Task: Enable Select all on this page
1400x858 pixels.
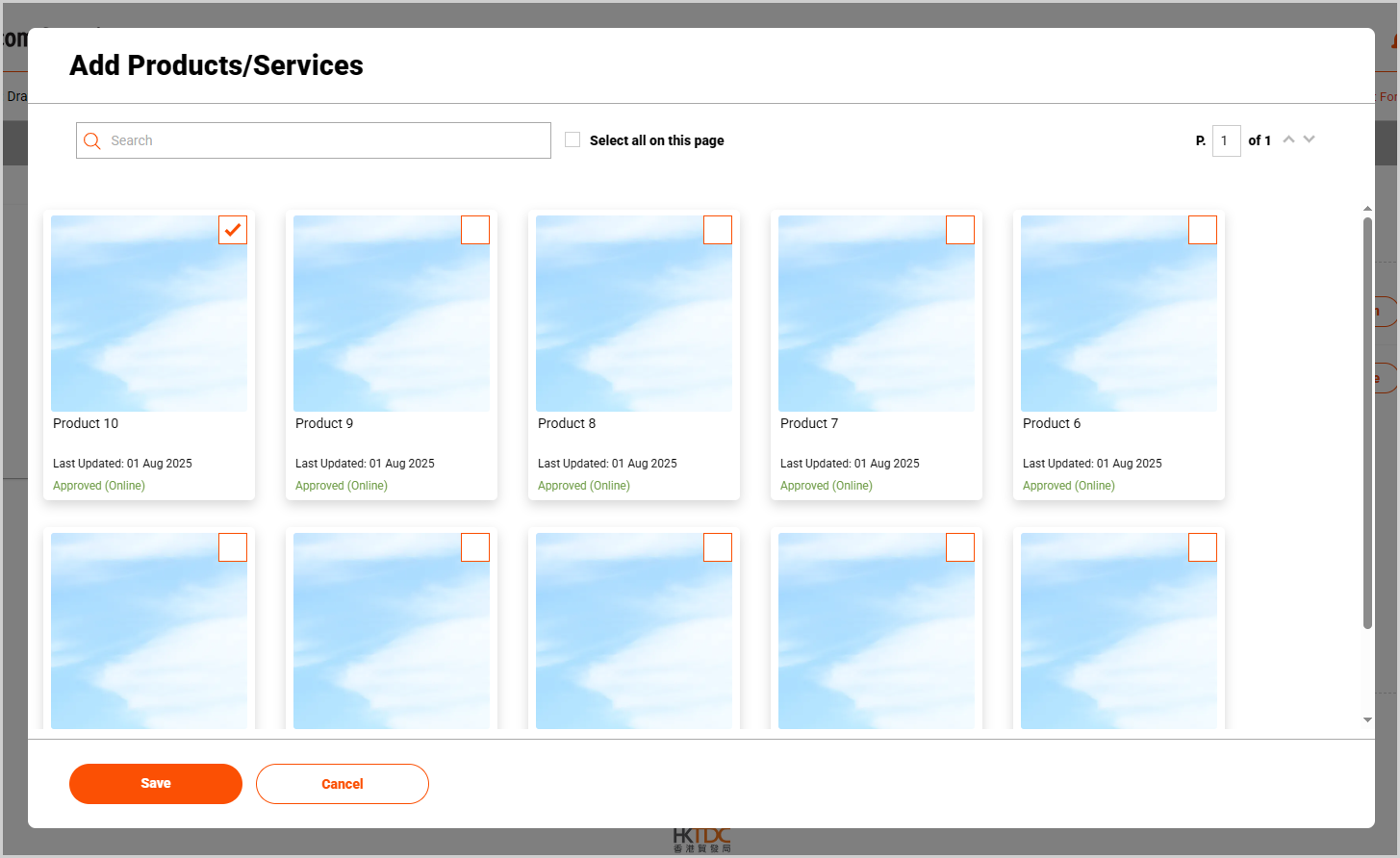Action: pyautogui.click(x=573, y=140)
